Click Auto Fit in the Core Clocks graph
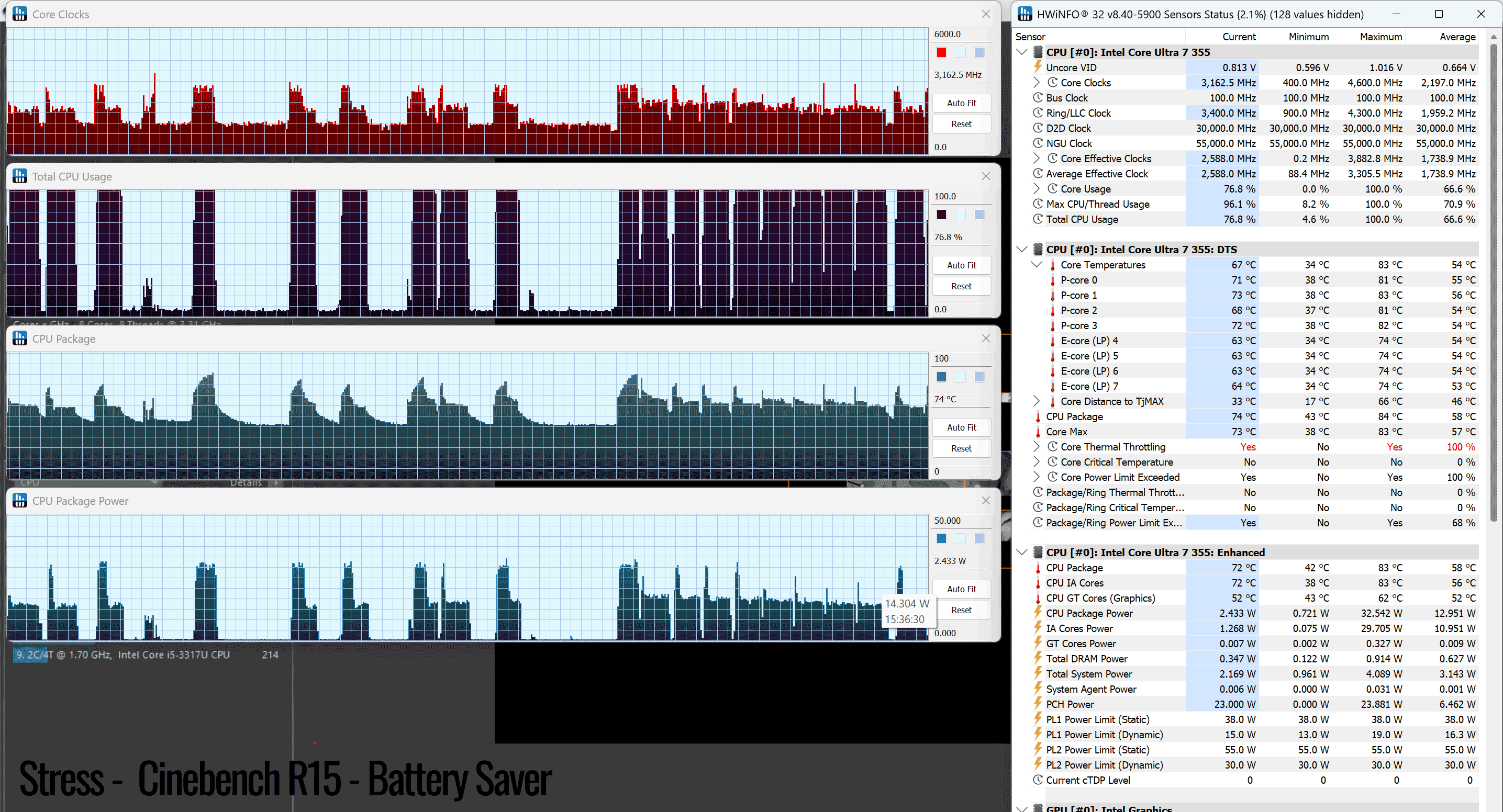The image size is (1503, 812). click(x=961, y=103)
